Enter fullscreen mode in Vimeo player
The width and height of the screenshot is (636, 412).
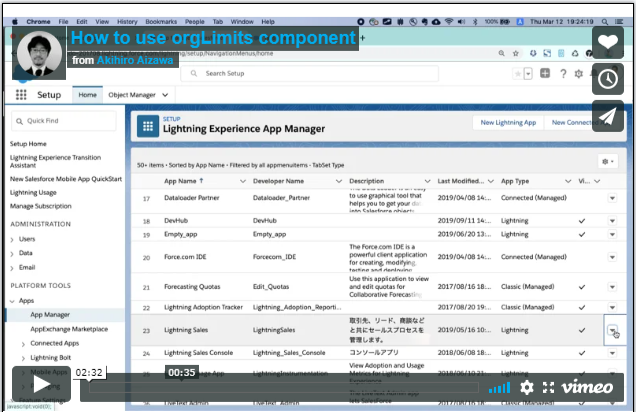[548, 388]
